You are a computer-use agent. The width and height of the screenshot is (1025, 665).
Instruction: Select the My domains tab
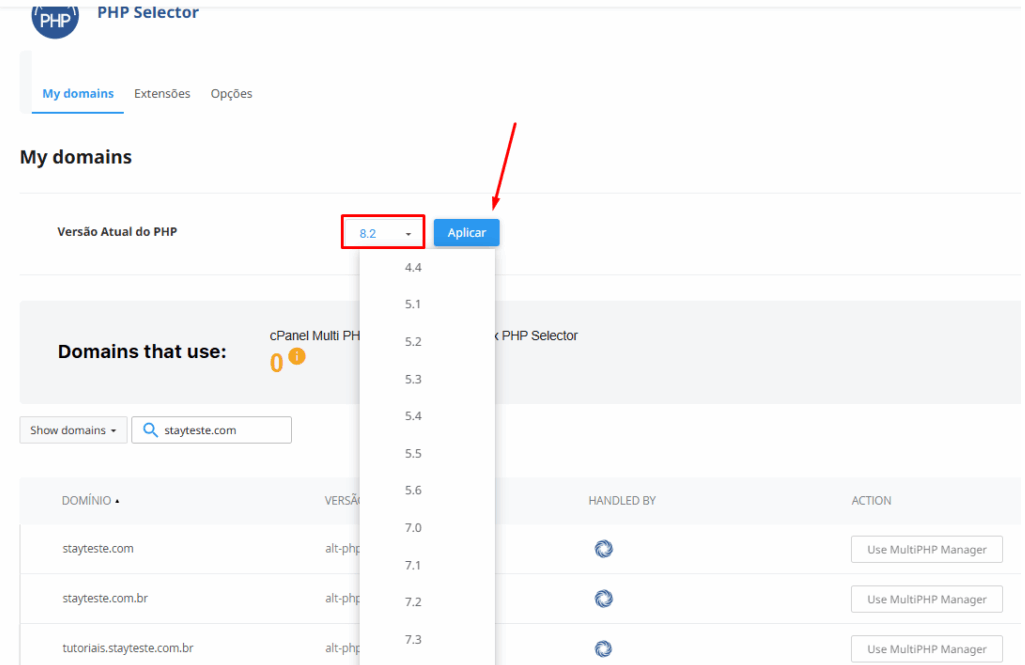coord(78,94)
